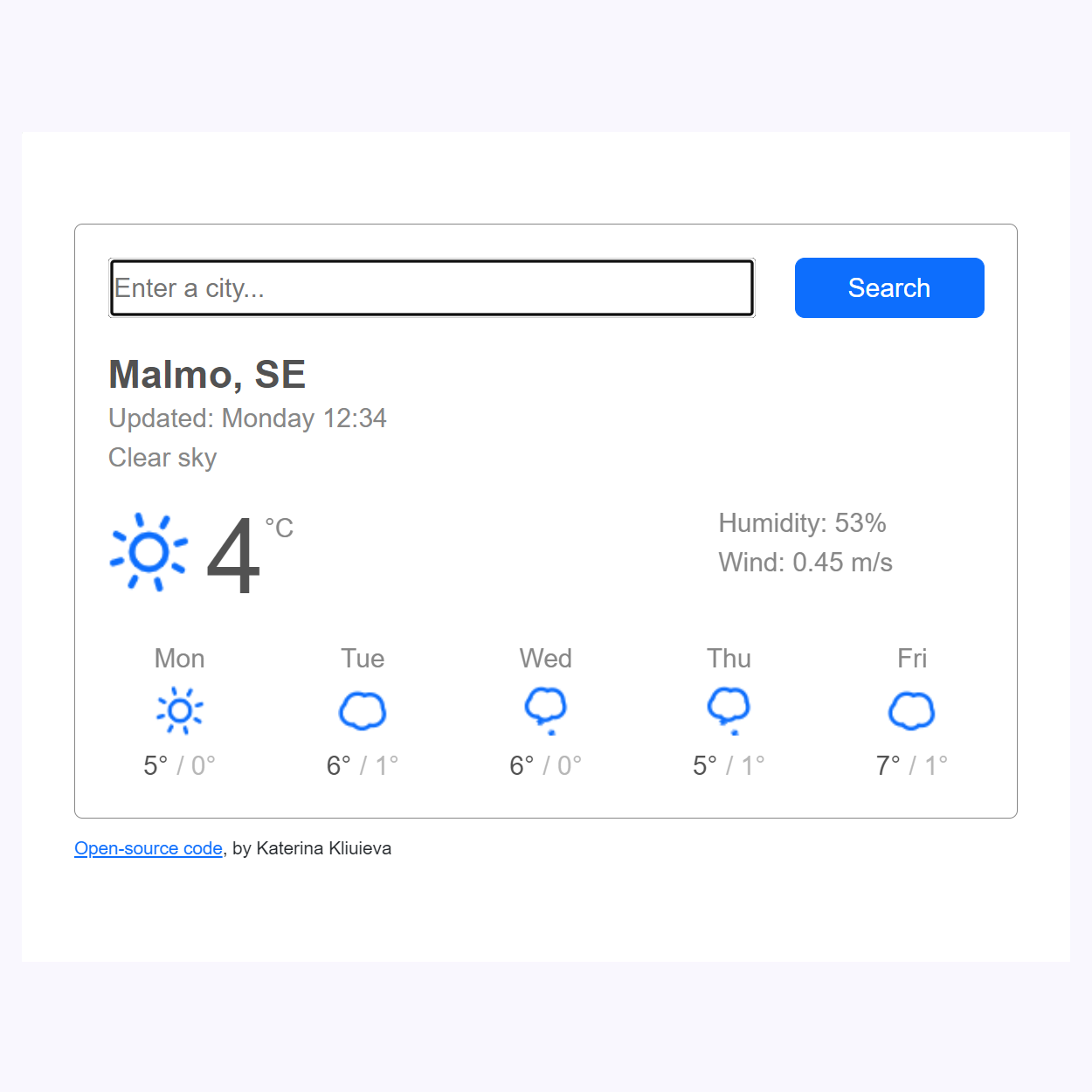The height and width of the screenshot is (1092, 1092).
Task: Select Monday's sunny weather icon
Action: (179, 710)
